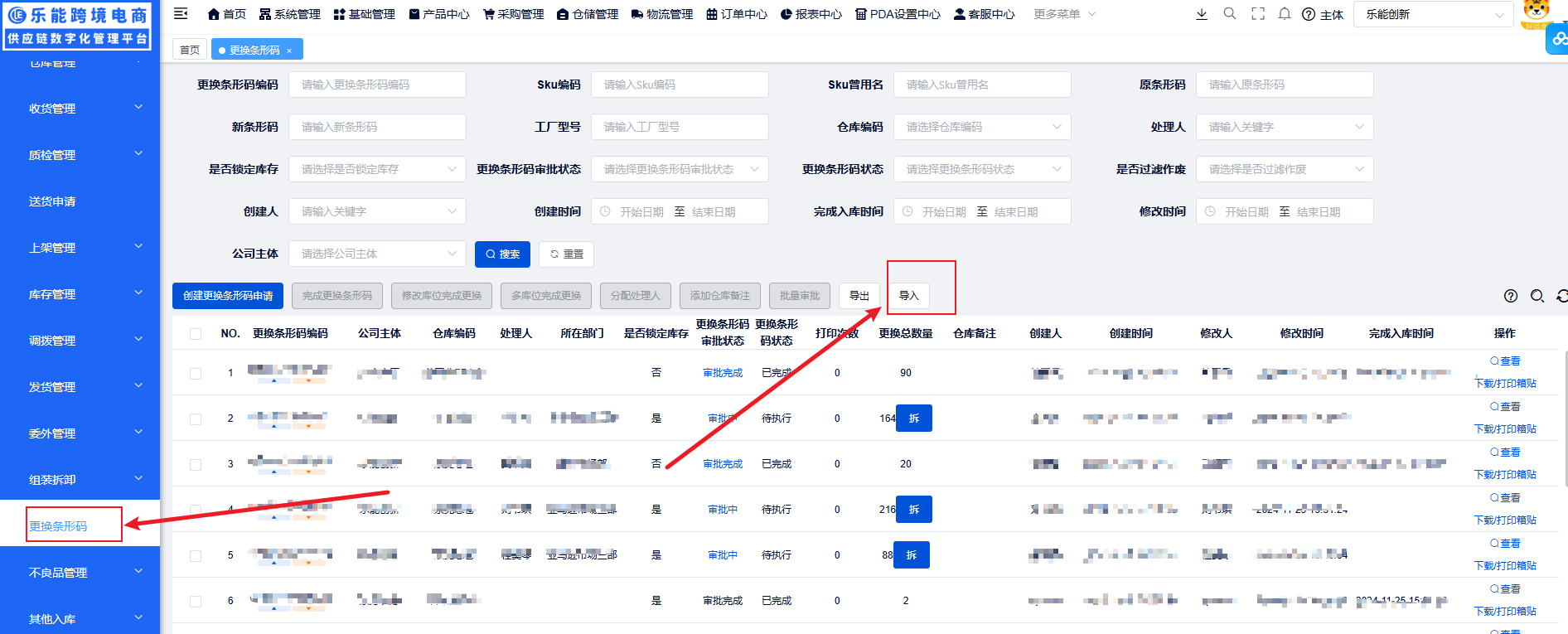
Task: Click the 查看 icon link in row 1
Action: (1505, 361)
